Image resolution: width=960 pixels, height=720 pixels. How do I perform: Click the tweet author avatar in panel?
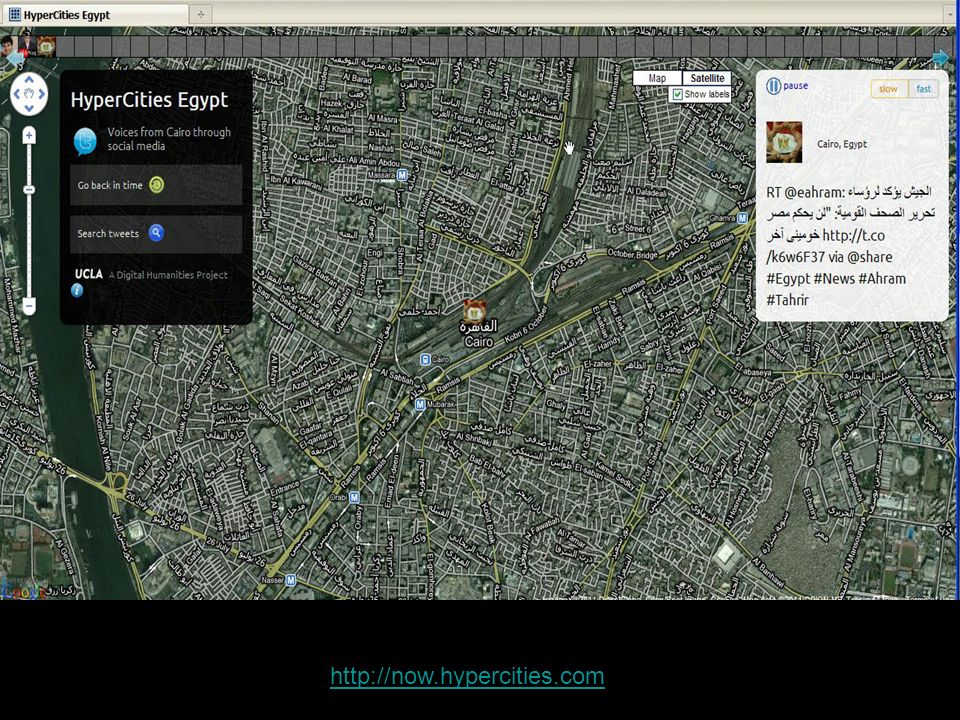(784, 141)
